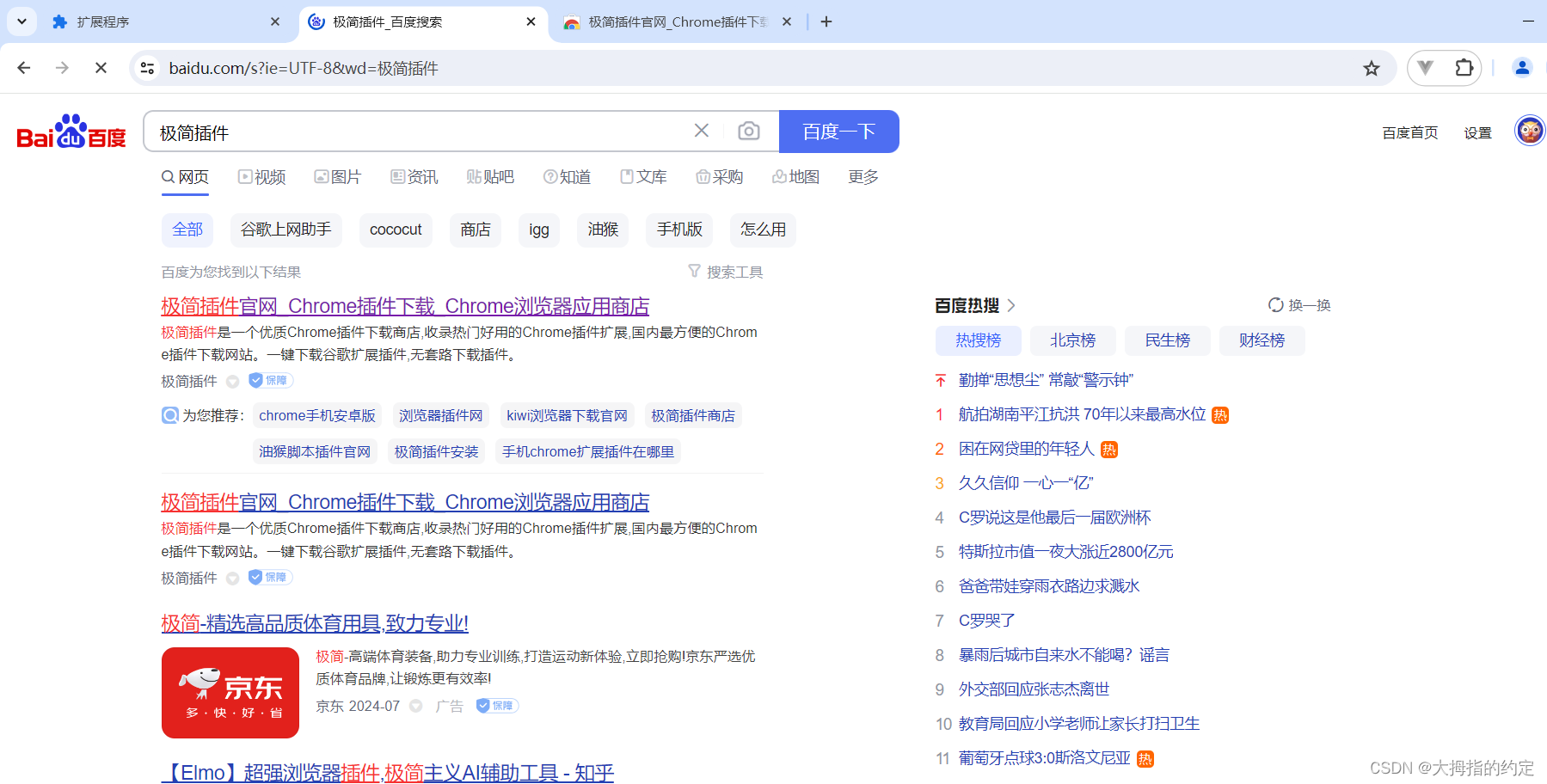The width and height of the screenshot is (1547, 784).
Task: Open hot topic 困在网贷里的年轻人
Action: [1027, 449]
